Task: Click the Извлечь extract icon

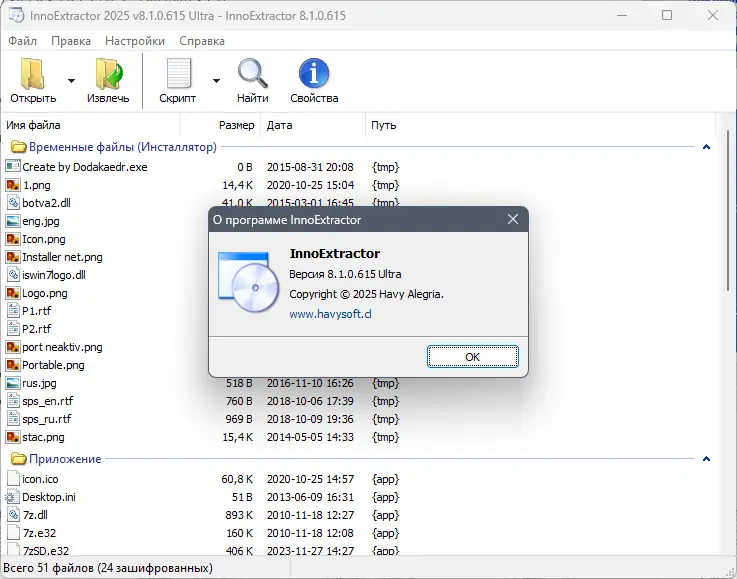Action: (109, 74)
